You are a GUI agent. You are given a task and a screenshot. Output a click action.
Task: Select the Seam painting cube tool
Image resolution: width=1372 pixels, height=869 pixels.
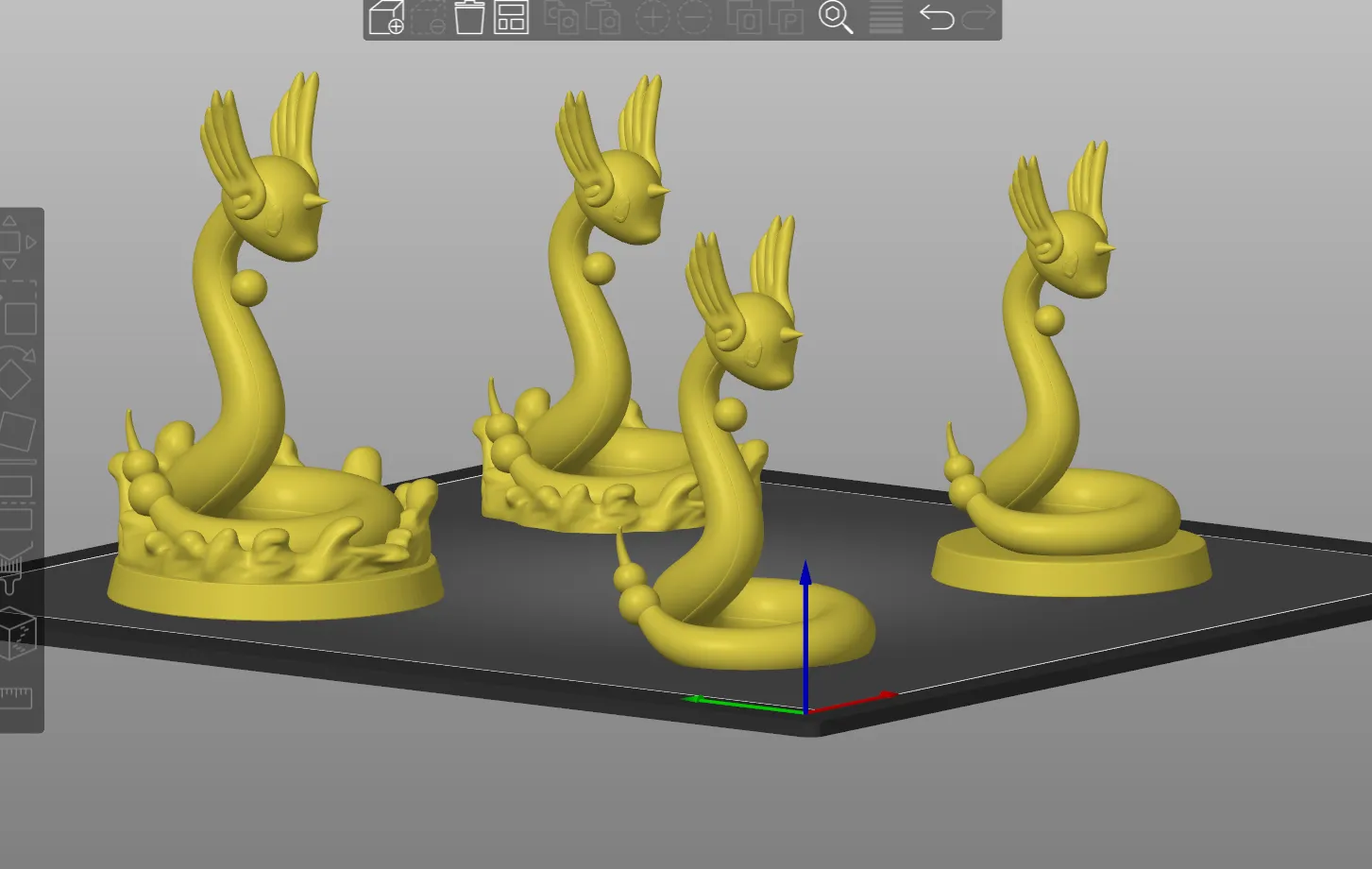[17, 634]
